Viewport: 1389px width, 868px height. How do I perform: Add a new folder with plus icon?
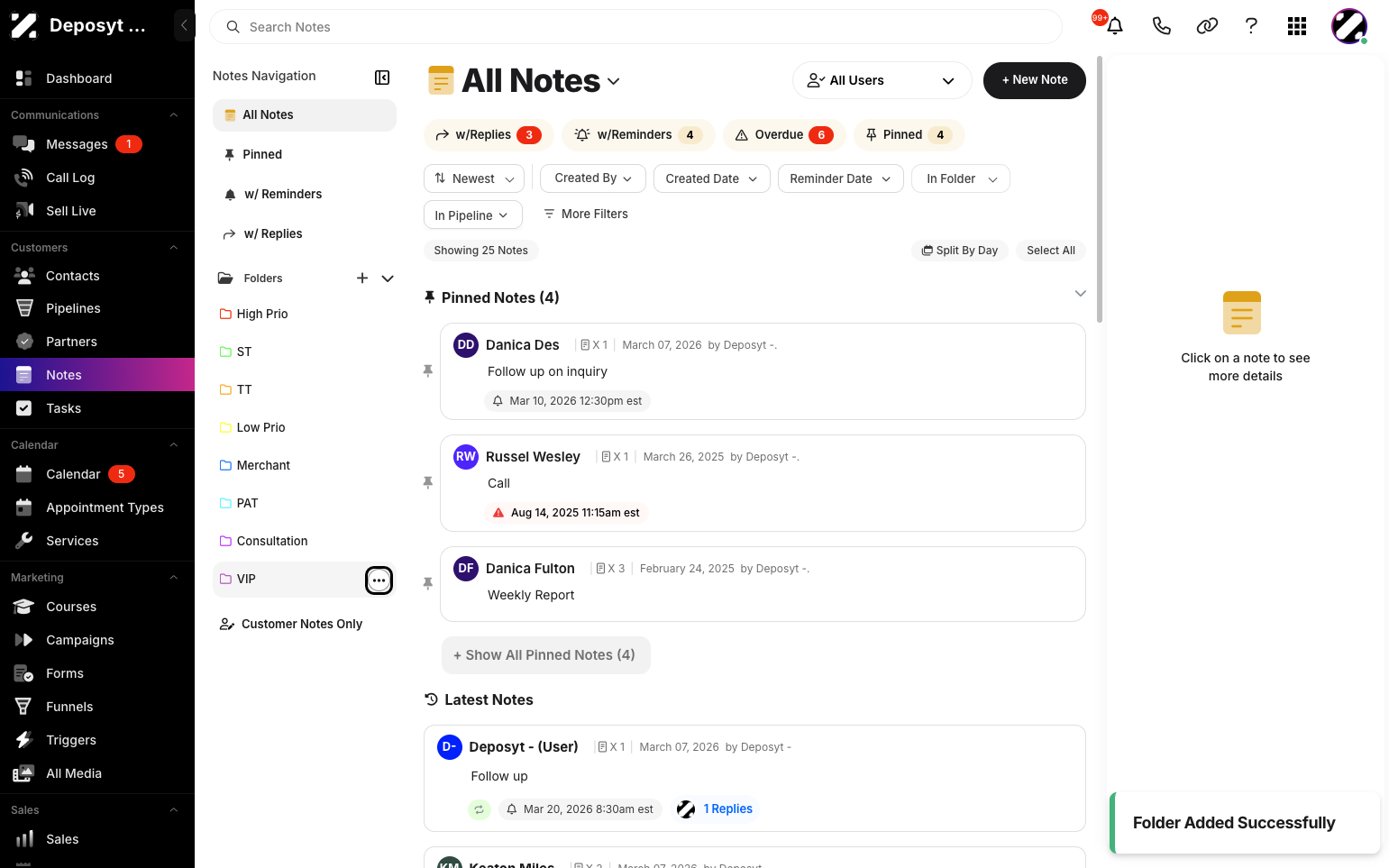[362, 279]
